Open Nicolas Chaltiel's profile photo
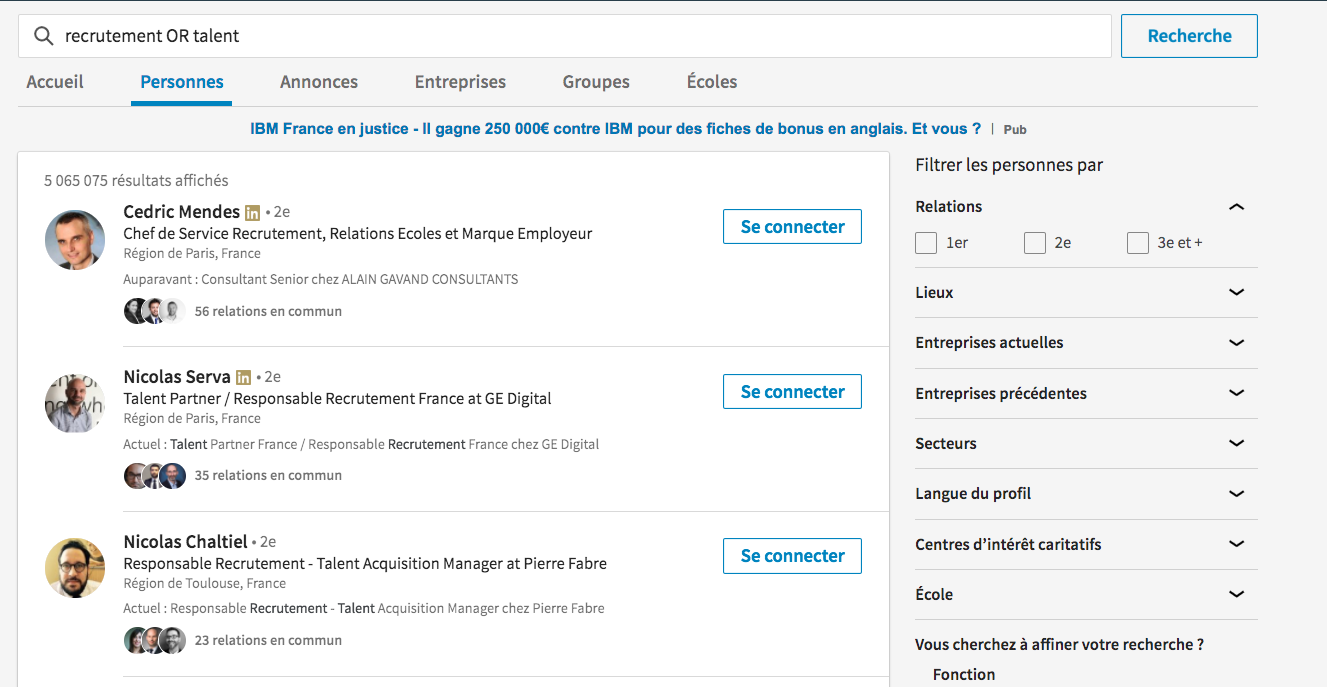This screenshot has height=687, width=1327. (75, 568)
